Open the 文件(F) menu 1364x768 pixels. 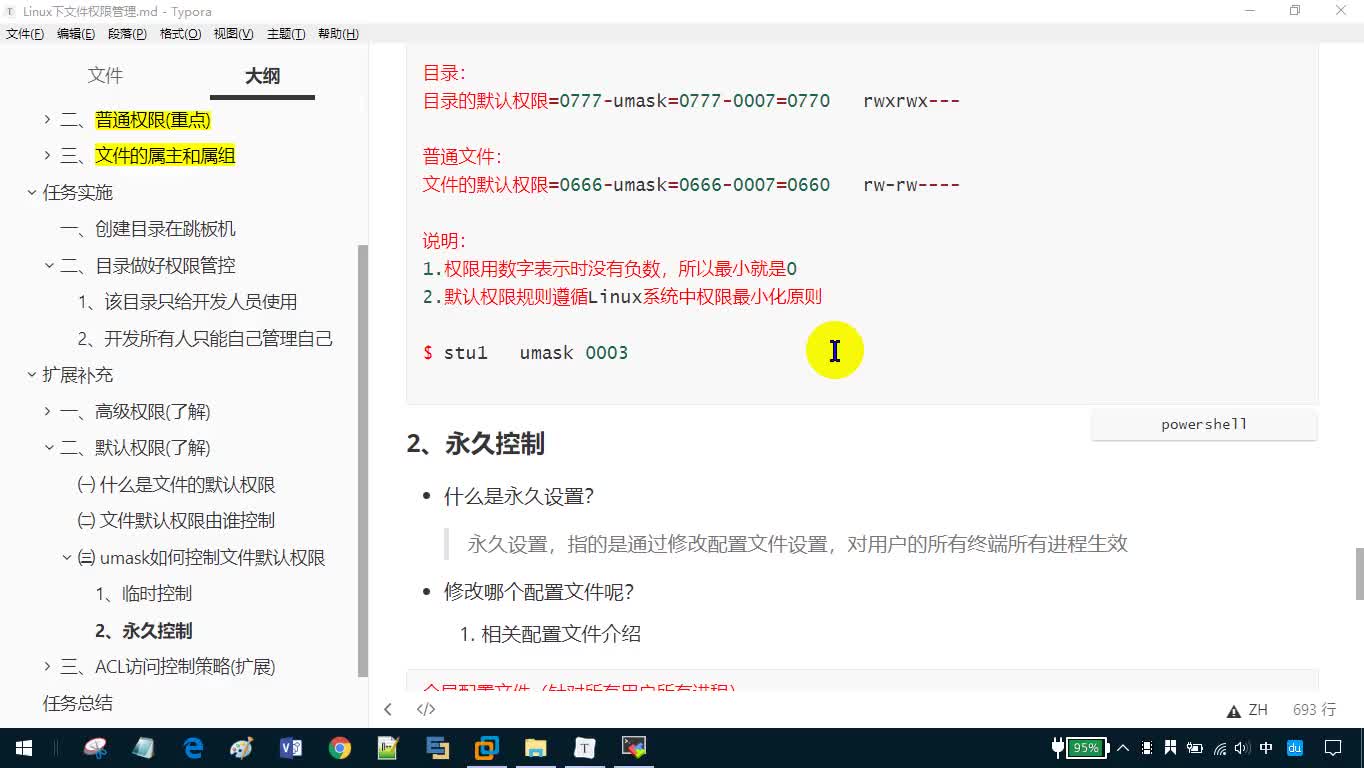(25, 34)
